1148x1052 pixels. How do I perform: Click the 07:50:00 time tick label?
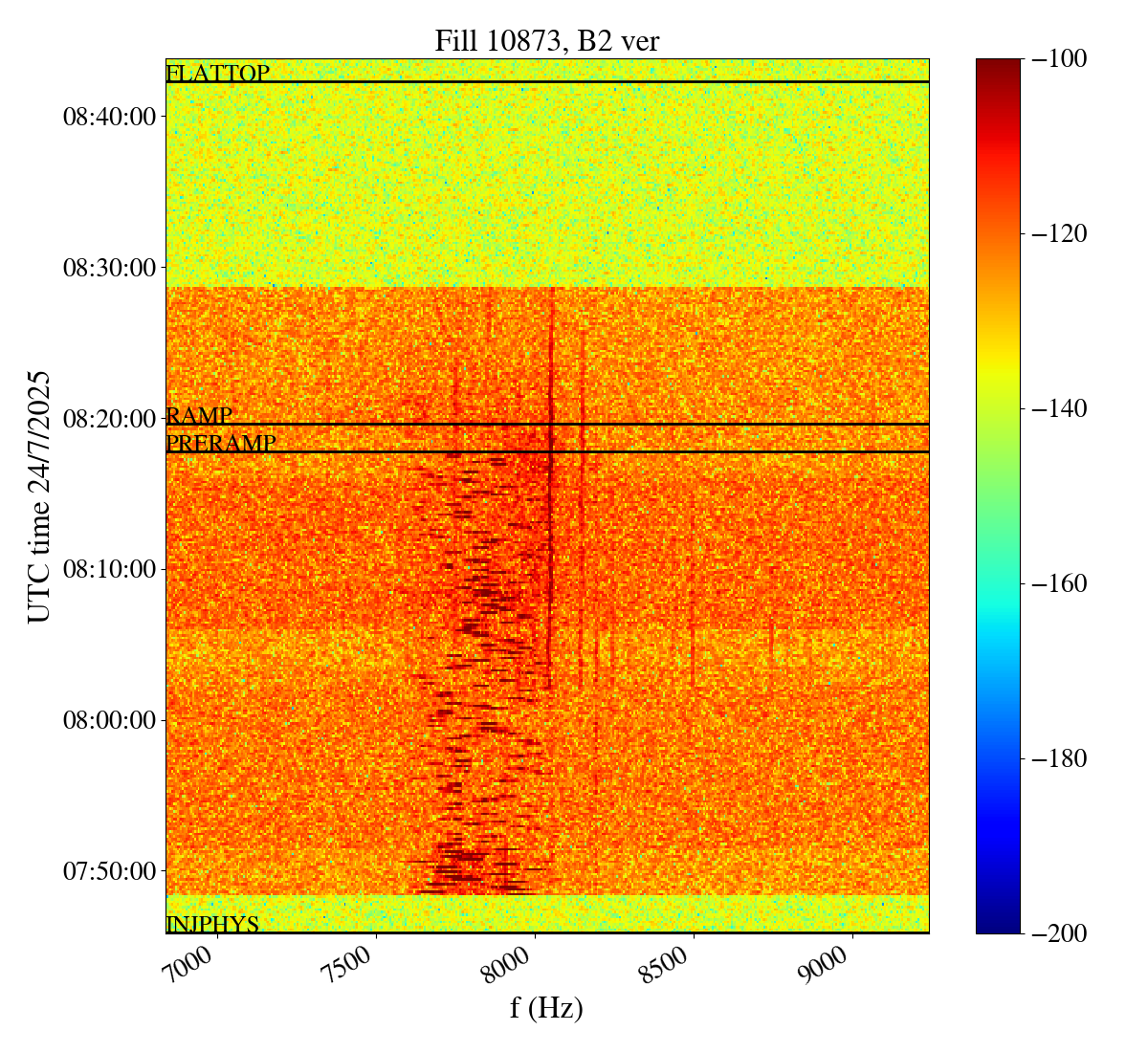click(x=109, y=870)
